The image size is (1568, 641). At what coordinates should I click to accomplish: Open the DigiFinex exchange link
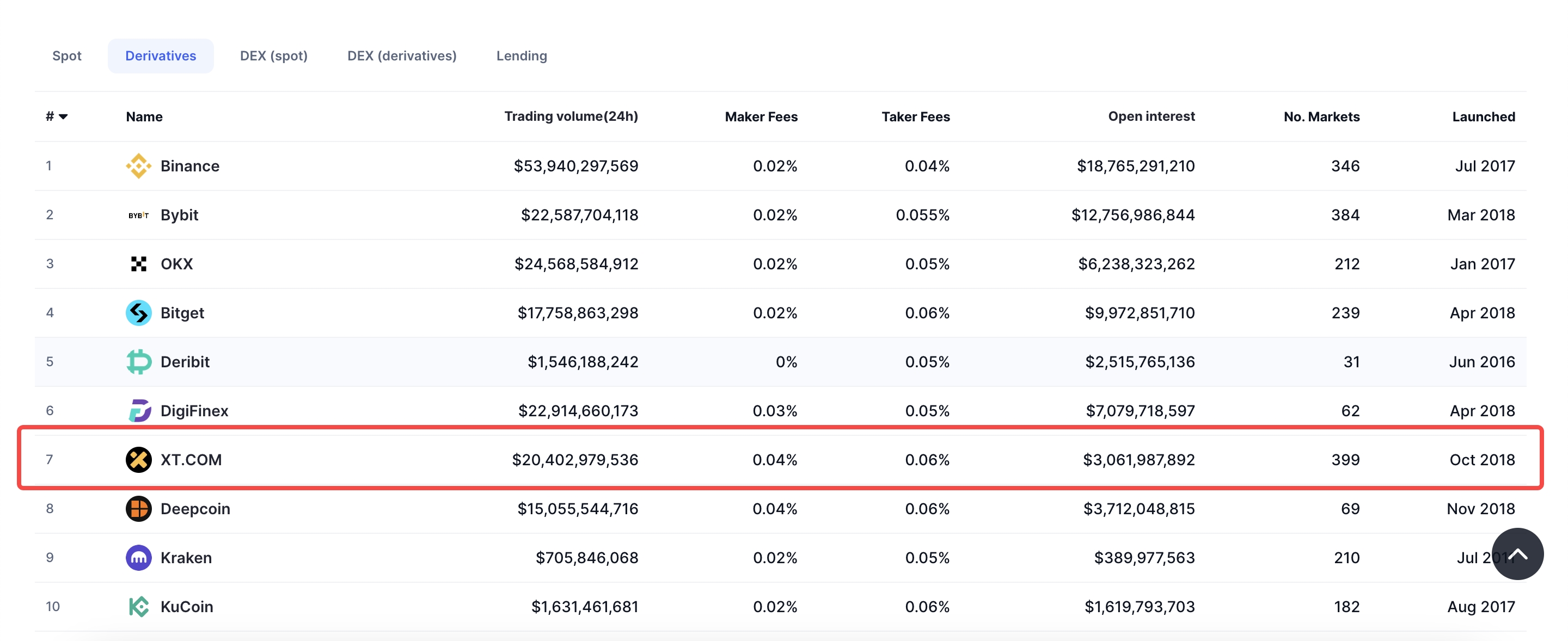click(194, 411)
